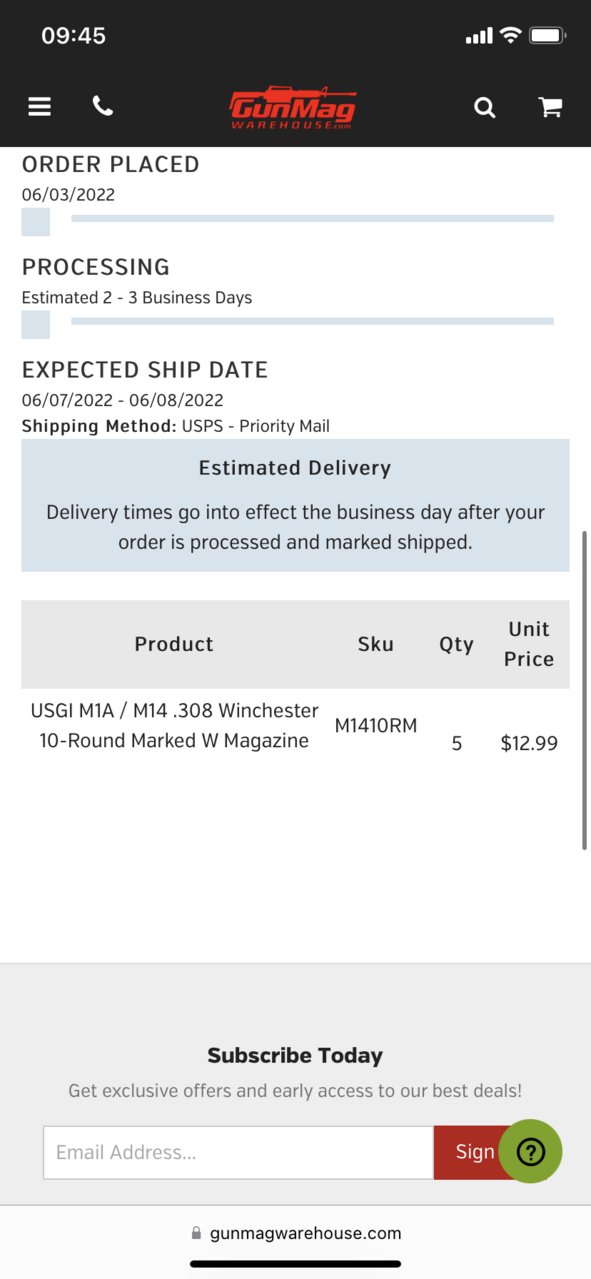Screen dimensions: 591x1279
Task: Tap the Estimated Delivery info box
Action: (295, 505)
